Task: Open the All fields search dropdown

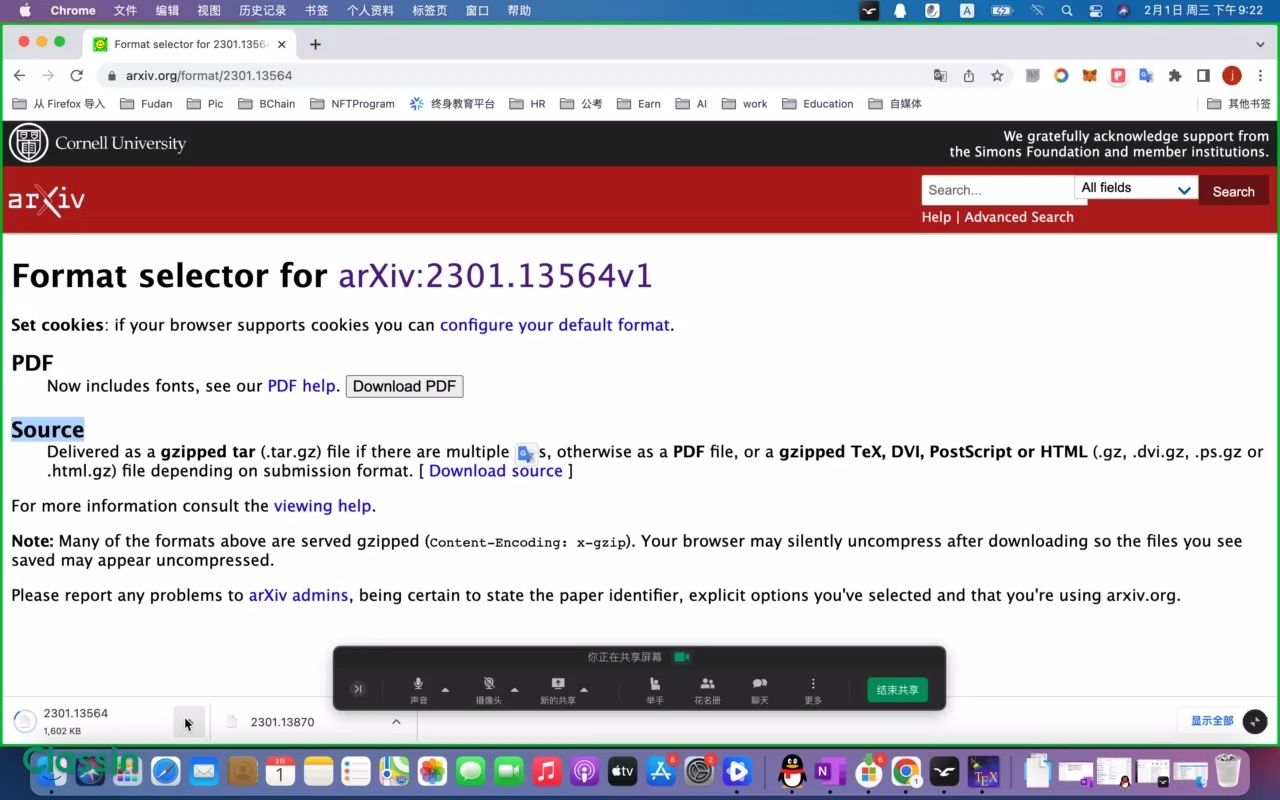Action: click(1136, 188)
